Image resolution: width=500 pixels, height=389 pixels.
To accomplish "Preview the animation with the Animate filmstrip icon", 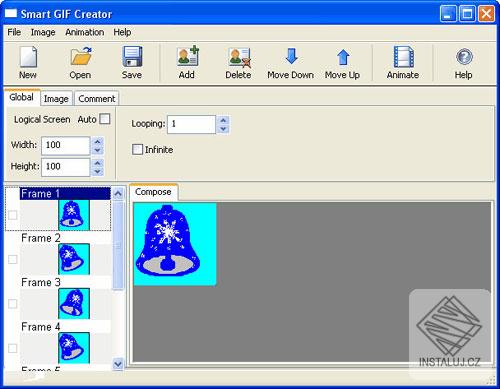I will (404, 57).
